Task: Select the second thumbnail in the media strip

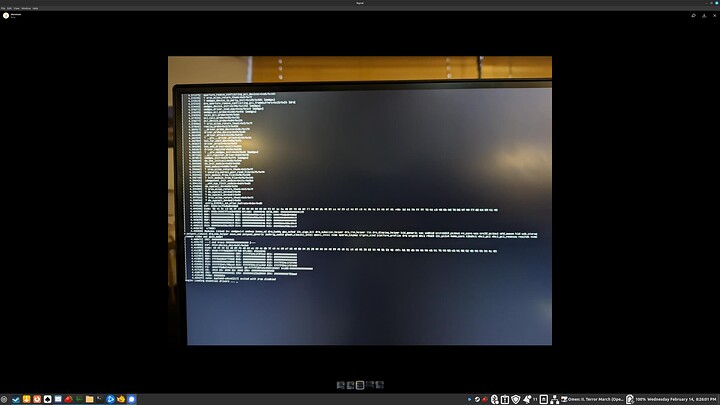Action: [x=350, y=385]
